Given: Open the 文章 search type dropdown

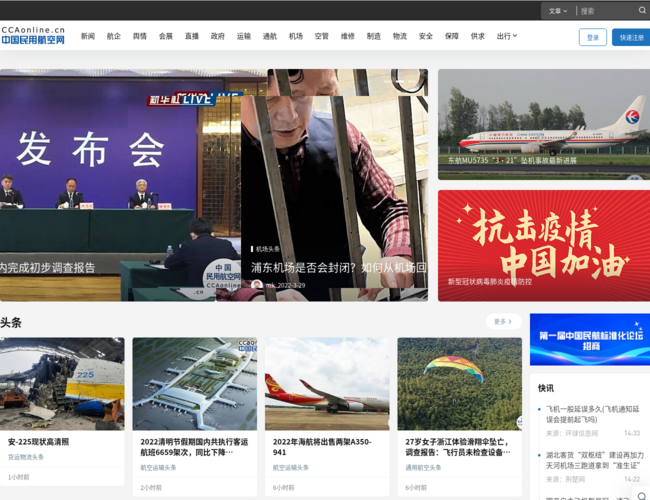Looking at the screenshot, I should point(558,11).
